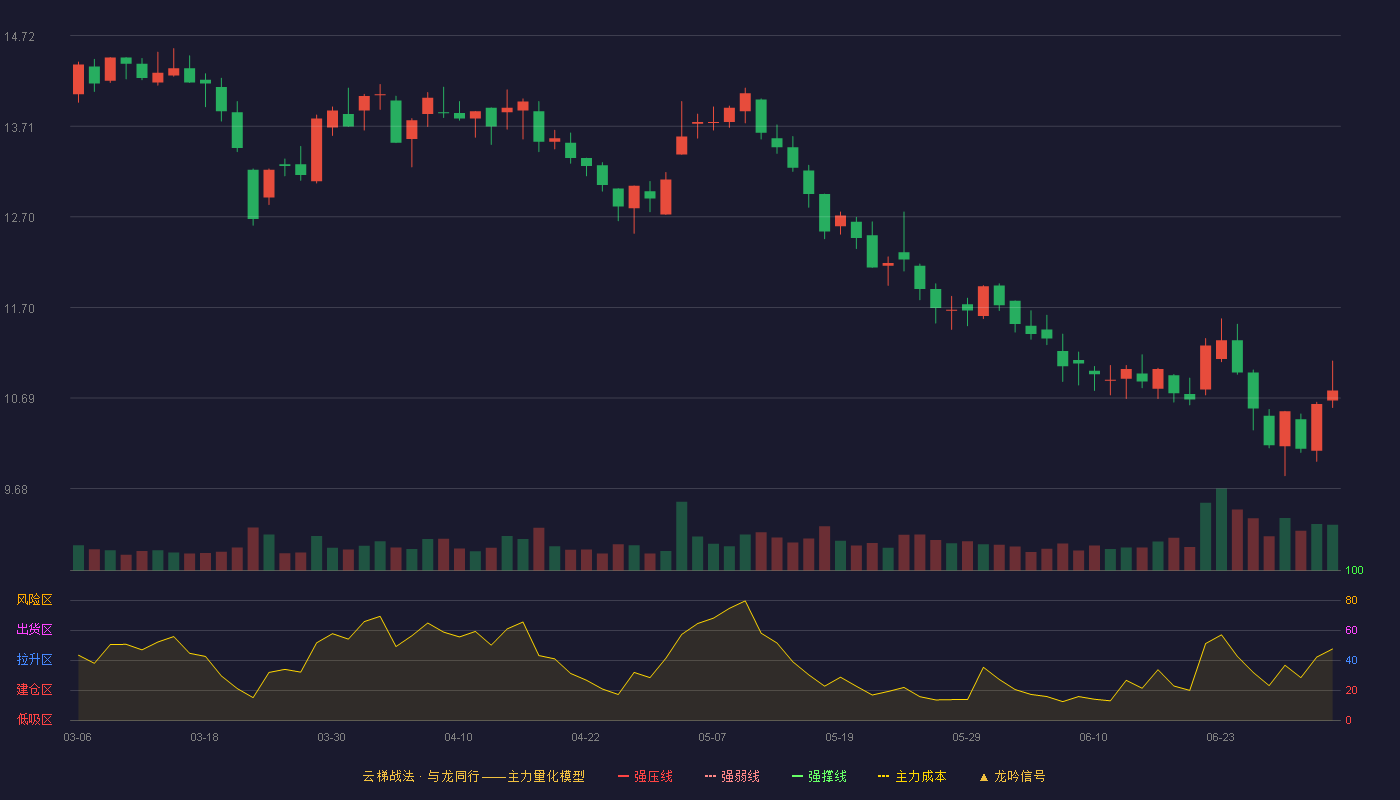This screenshot has width=1400, height=800.
Task: Toggle the 强弱线 legend series
Action: (732, 776)
